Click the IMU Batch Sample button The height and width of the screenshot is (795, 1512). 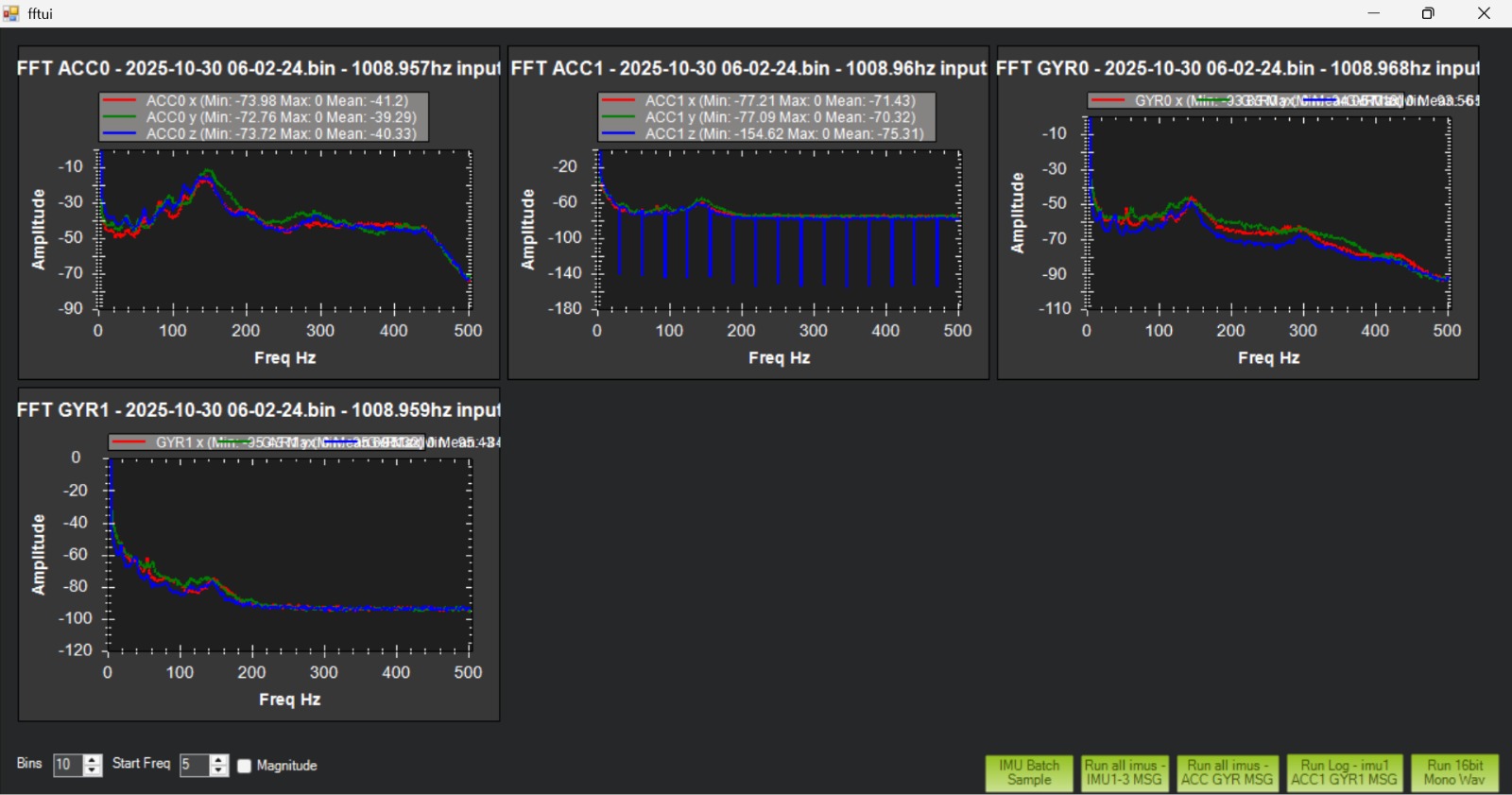click(1028, 772)
